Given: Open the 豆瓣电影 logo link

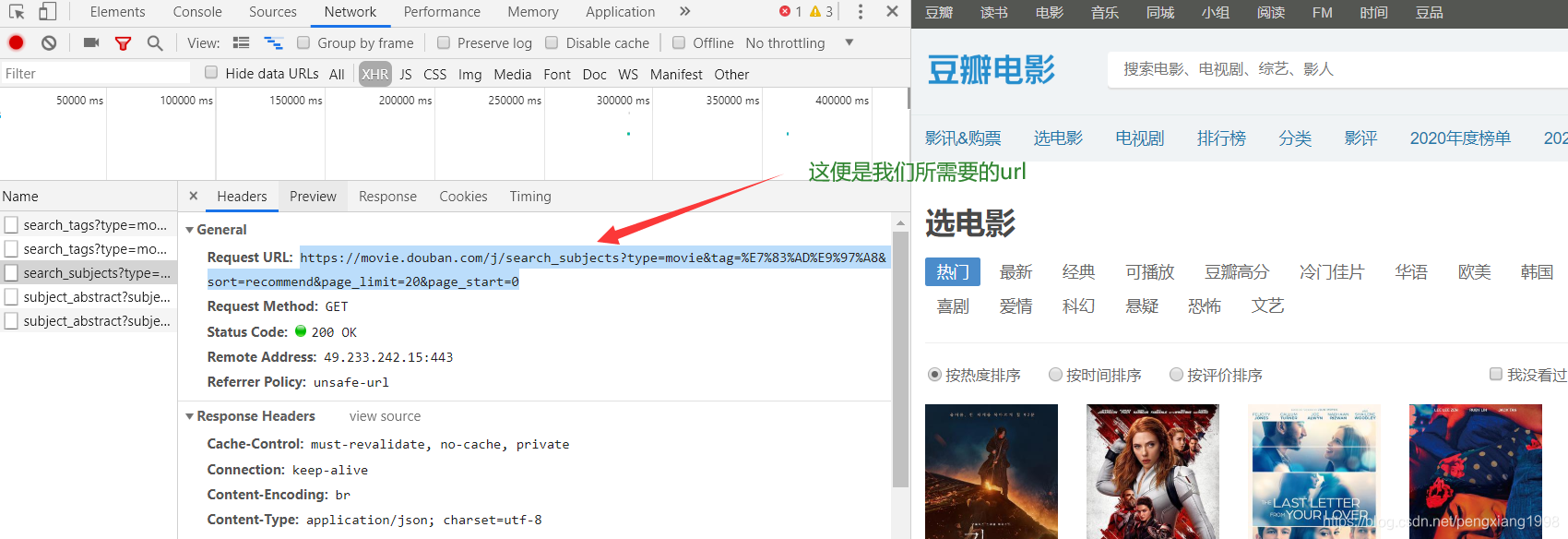Looking at the screenshot, I should [991, 69].
